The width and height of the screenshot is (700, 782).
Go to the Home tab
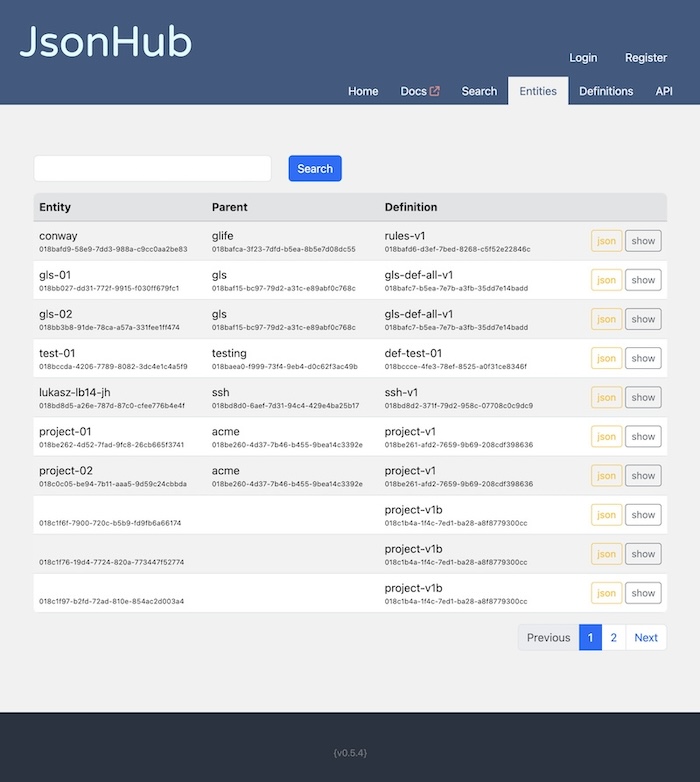363,91
